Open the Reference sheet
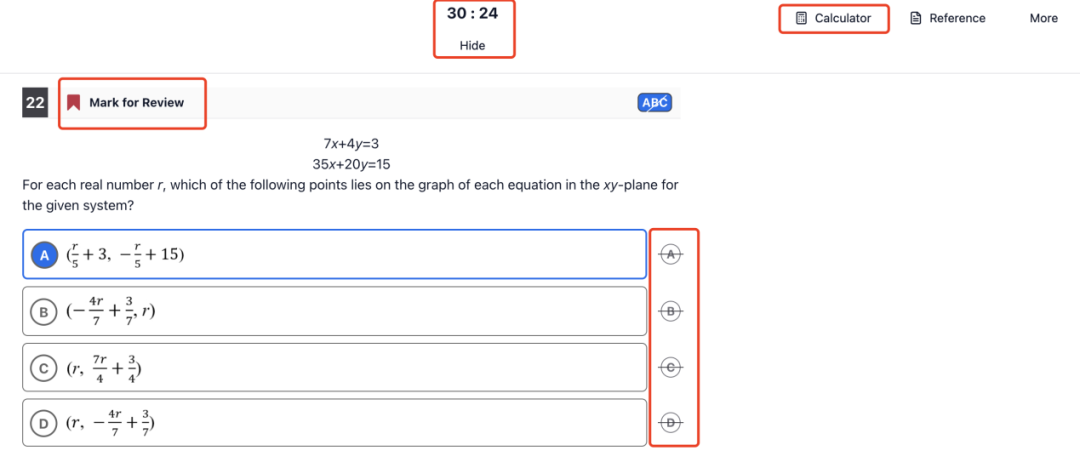Image resolution: width=1080 pixels, height=462 pixels. point(947,19)
